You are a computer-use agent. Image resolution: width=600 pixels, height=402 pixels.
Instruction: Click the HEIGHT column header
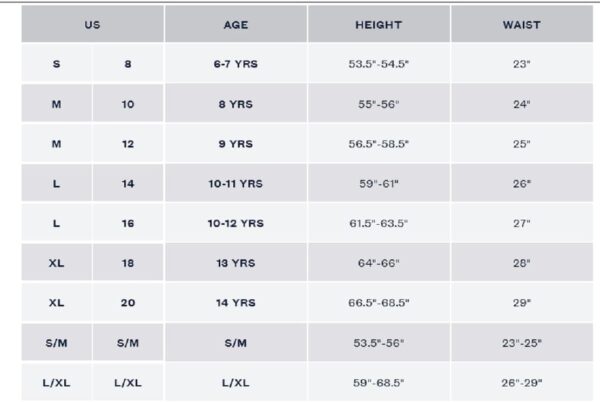click(378, 25)
